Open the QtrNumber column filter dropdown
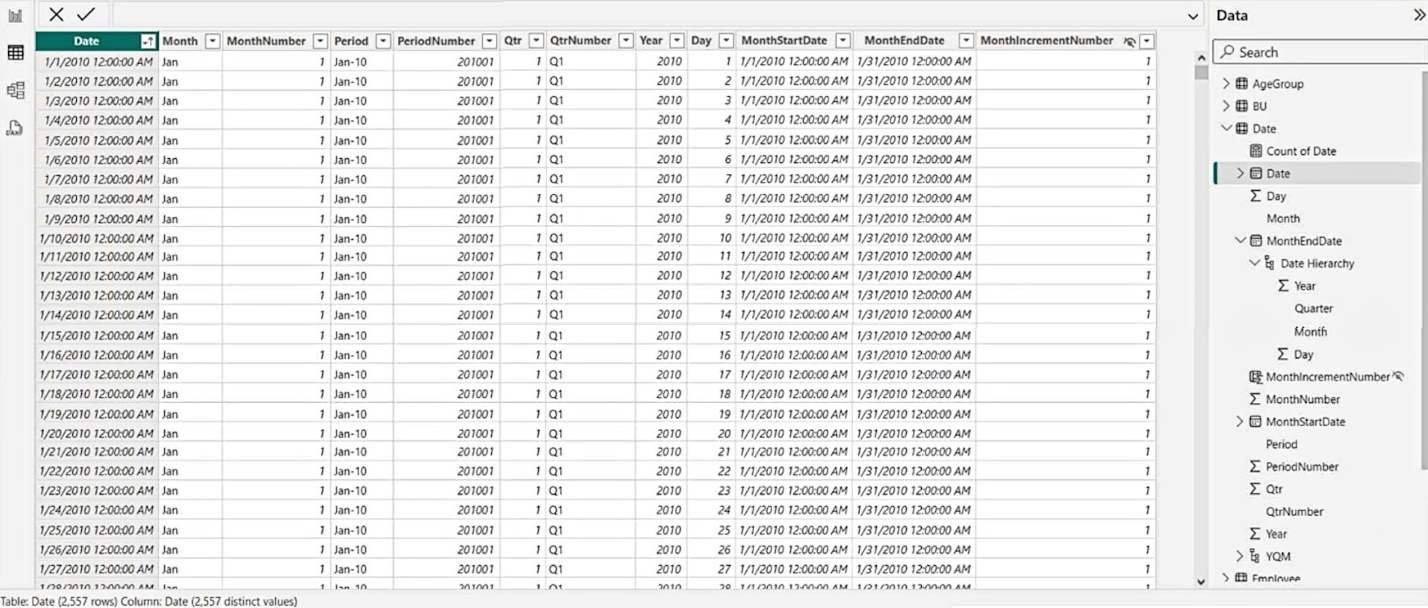 pyautogui.click(x=626, y=41)
